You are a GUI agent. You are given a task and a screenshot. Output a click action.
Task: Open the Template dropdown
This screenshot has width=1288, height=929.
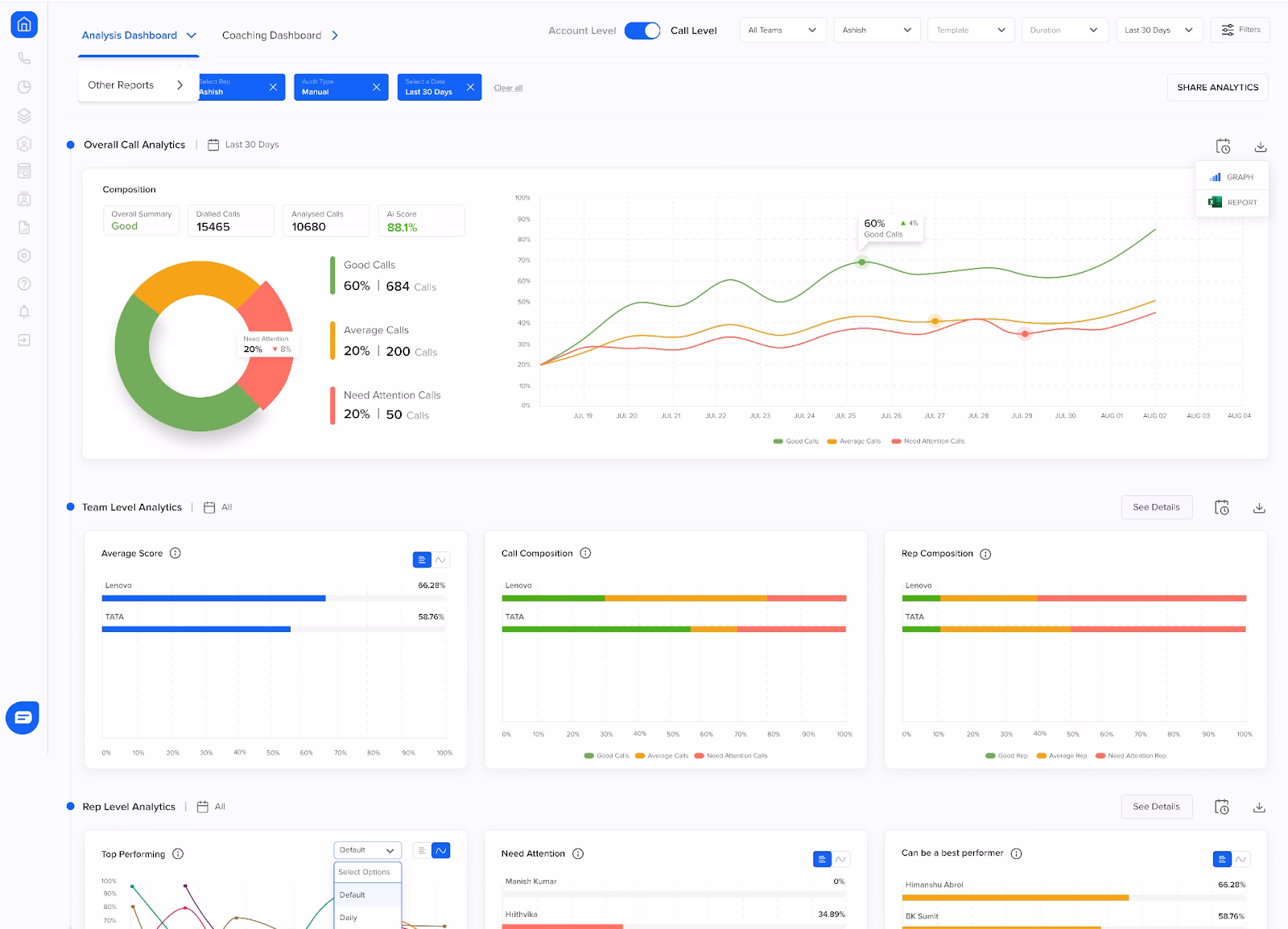(x=970, y=30)
